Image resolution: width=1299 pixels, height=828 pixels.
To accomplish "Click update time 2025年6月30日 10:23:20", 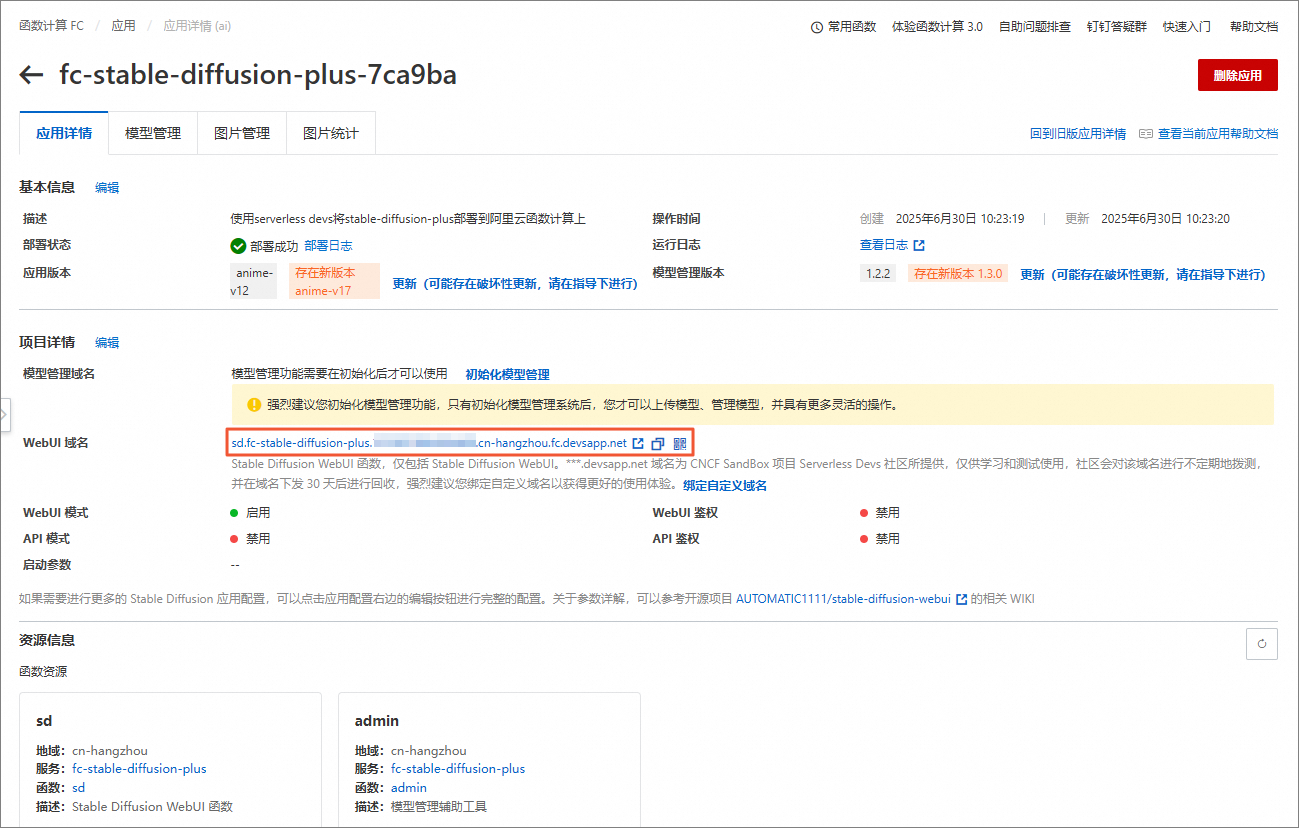I will (1165, 219).
